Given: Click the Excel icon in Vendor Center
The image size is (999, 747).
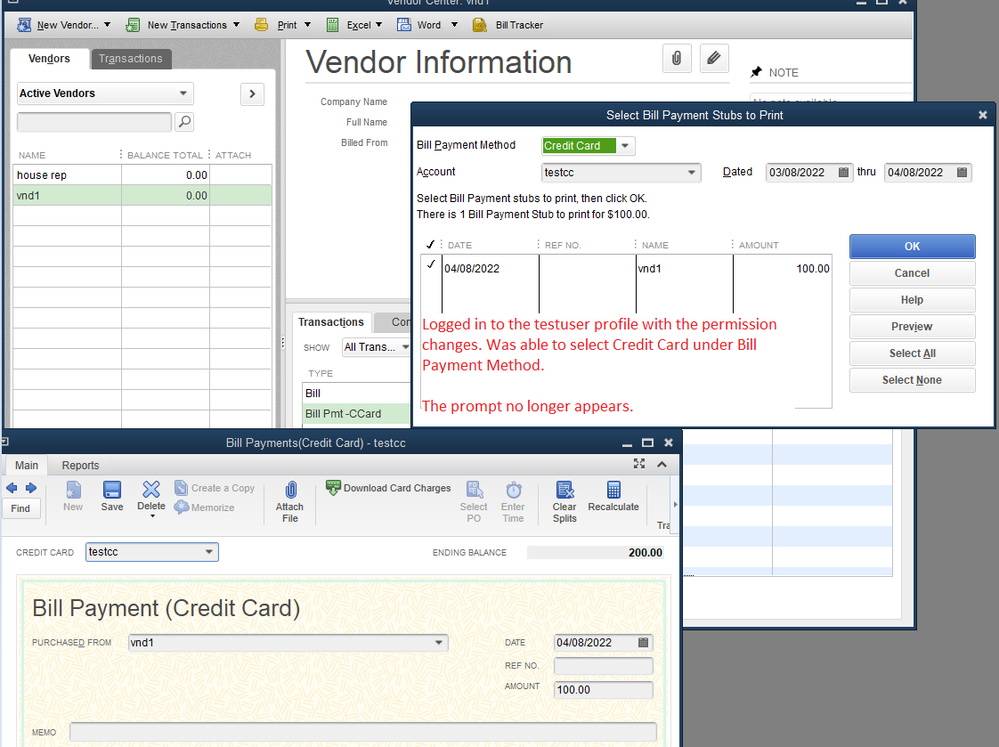Looking at the screenshot, I should coord(332,25).
